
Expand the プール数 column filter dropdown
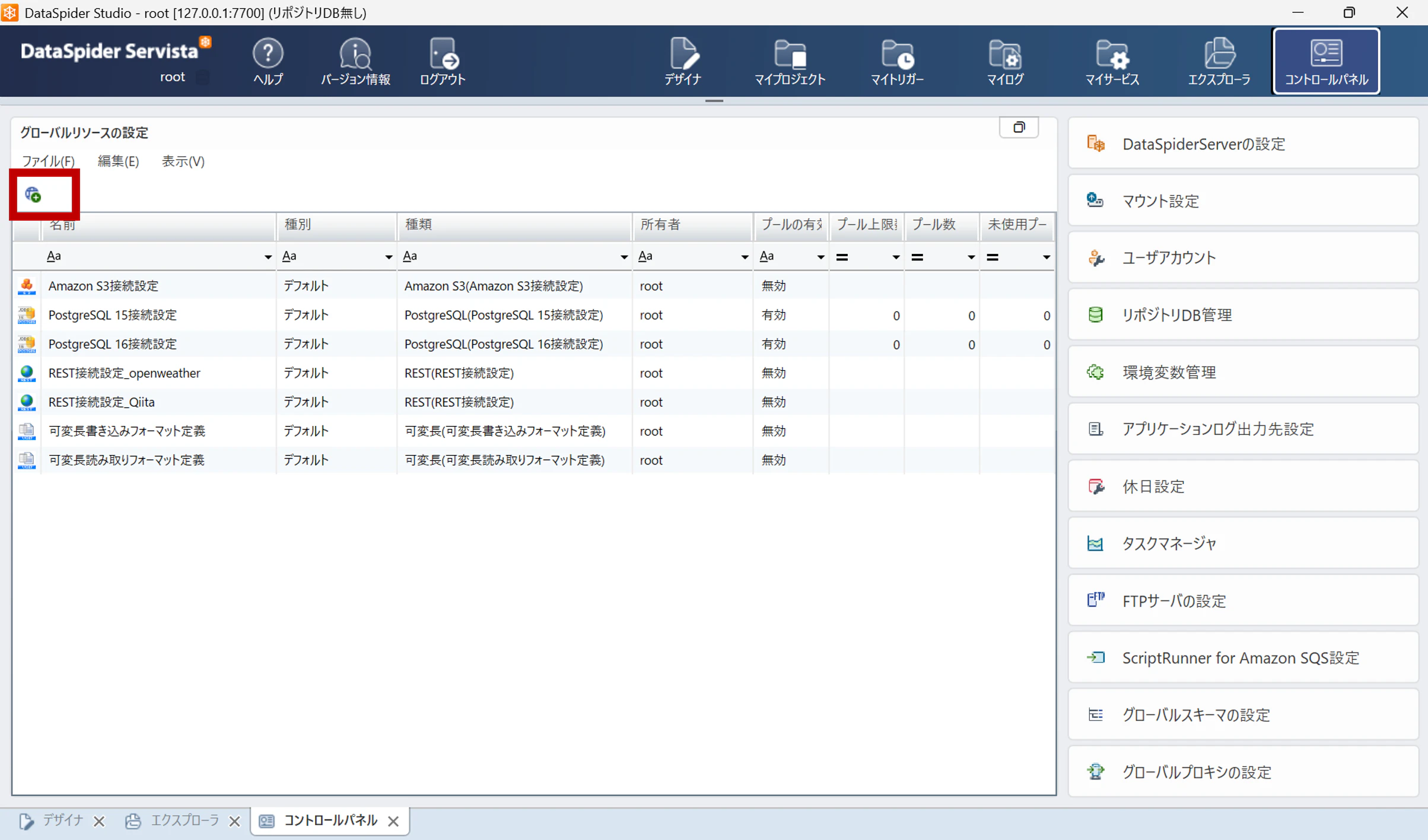(971, 257)
